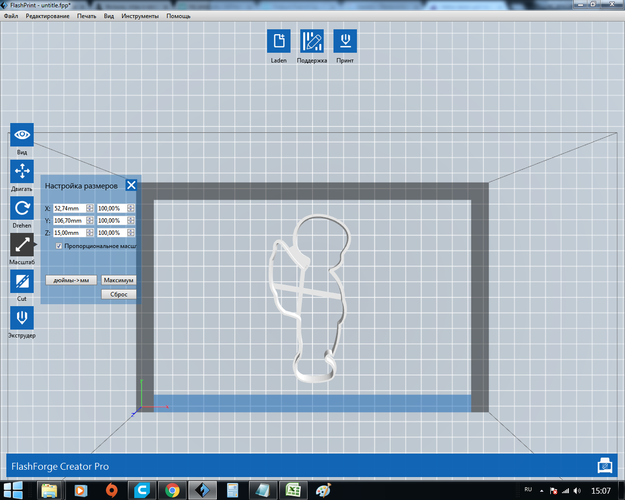Open Paint from taskbar

(323, 490)
